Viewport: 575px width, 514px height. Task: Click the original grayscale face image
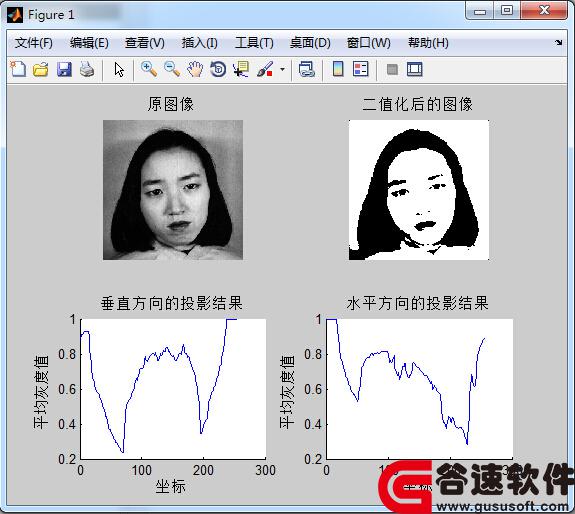coord(173,190)
